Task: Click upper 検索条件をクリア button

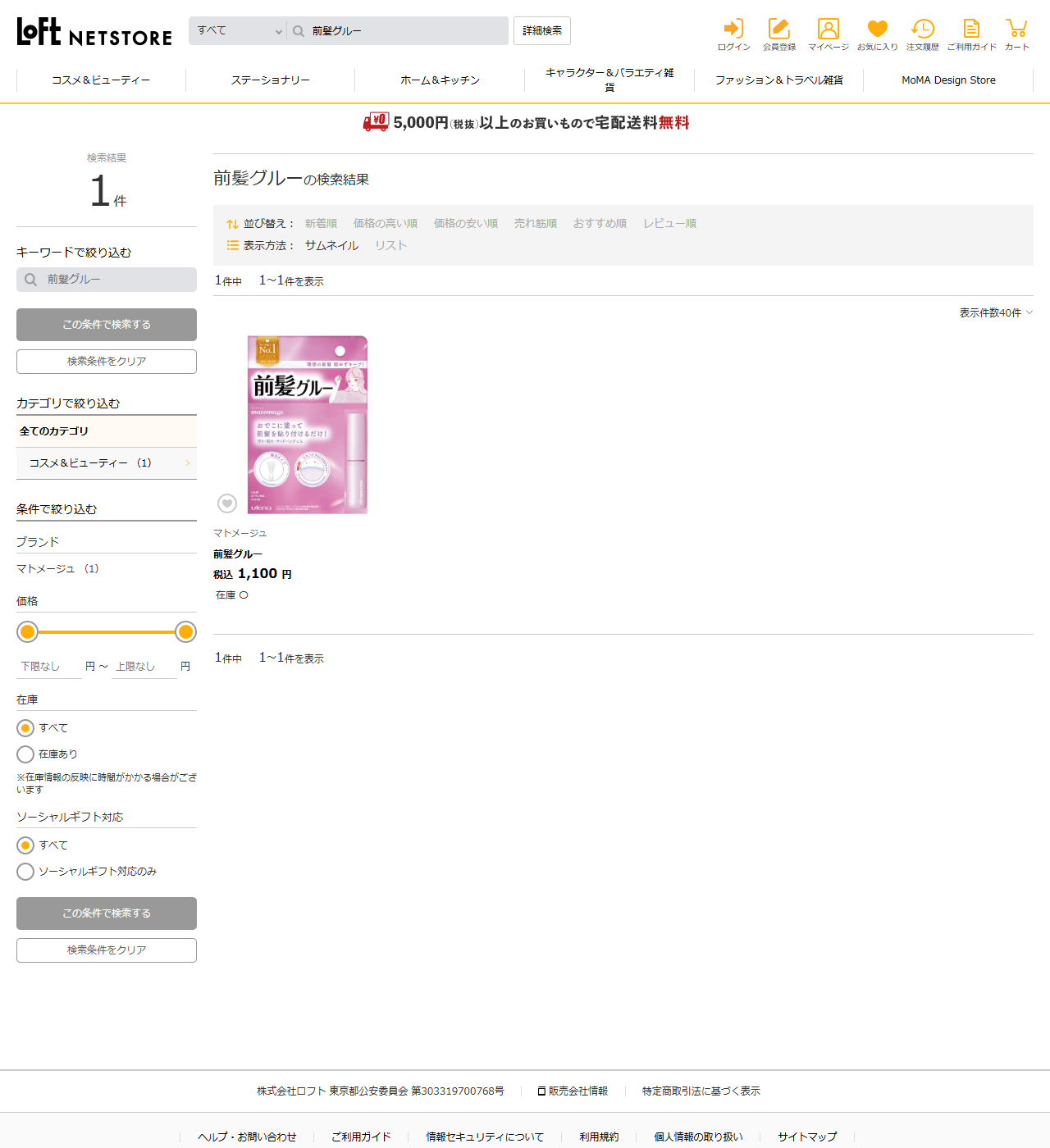Action: point(107,362)
